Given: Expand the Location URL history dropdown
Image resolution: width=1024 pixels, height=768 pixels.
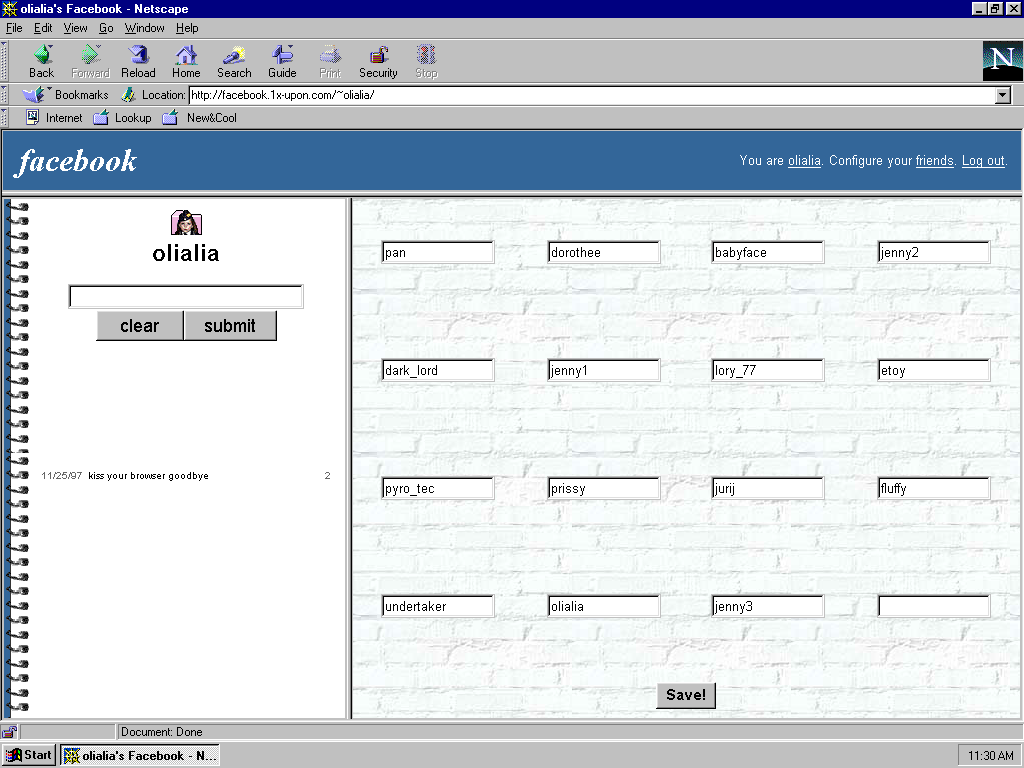Looking at the screenshot, I should pyautogui.click(x=1003, y=96).
